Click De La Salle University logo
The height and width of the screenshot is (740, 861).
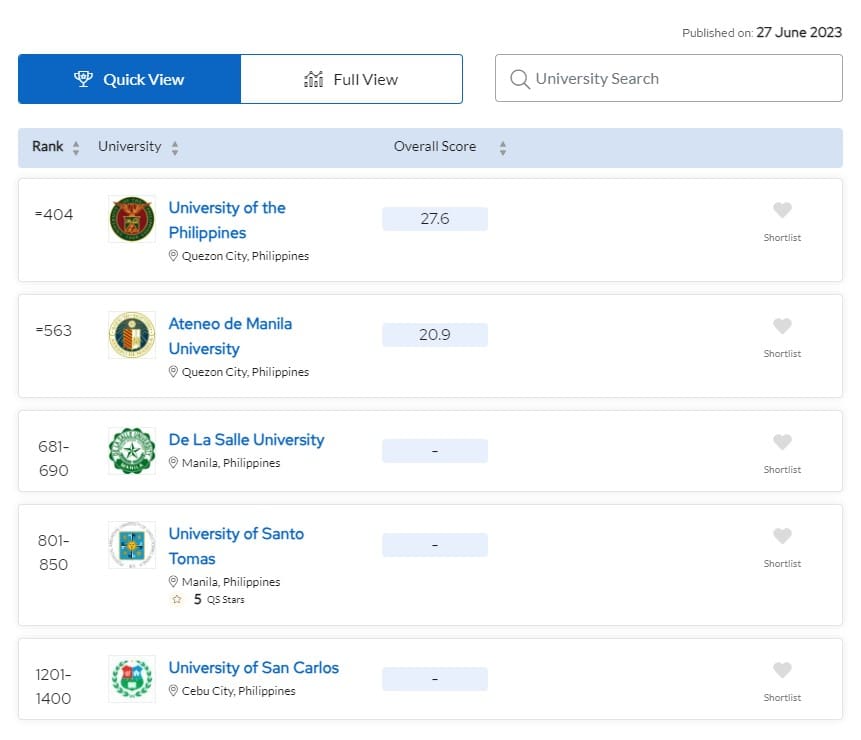click(132, 451)
